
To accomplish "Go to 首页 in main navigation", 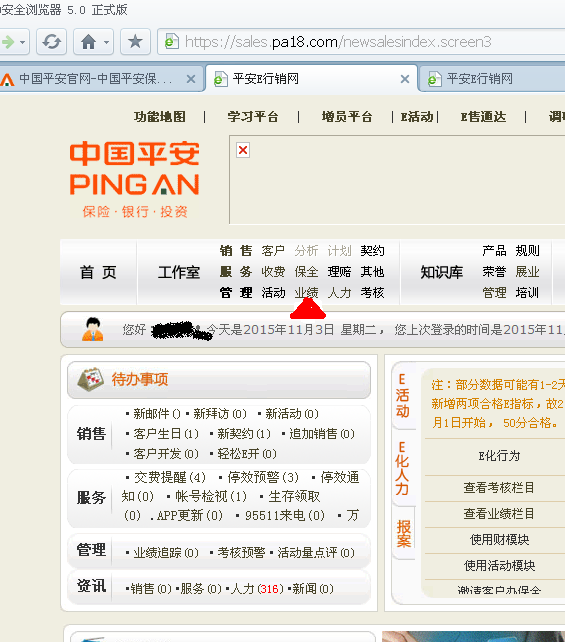I will (x=98, y=272).
